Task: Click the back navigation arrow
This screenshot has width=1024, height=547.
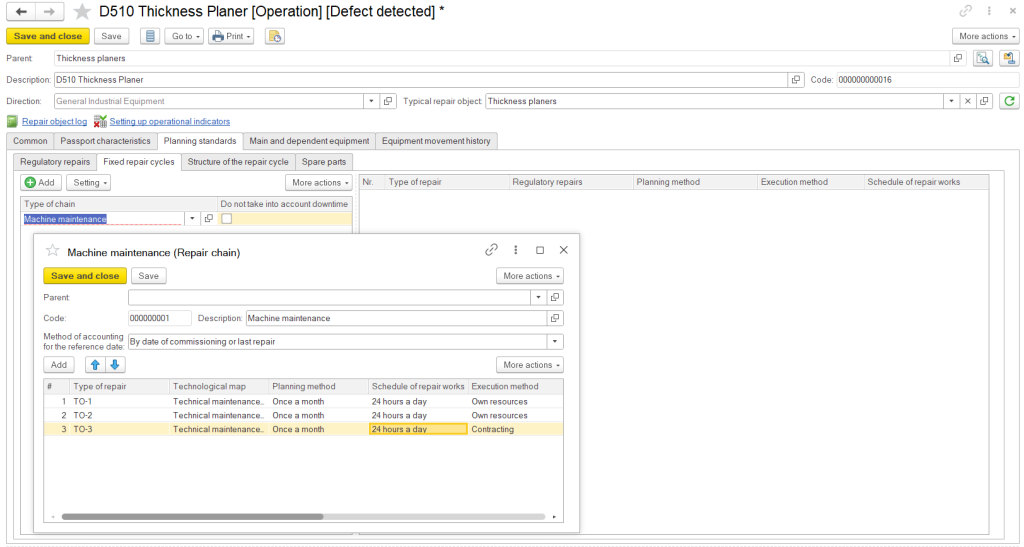Action: [x=21, y=11]
